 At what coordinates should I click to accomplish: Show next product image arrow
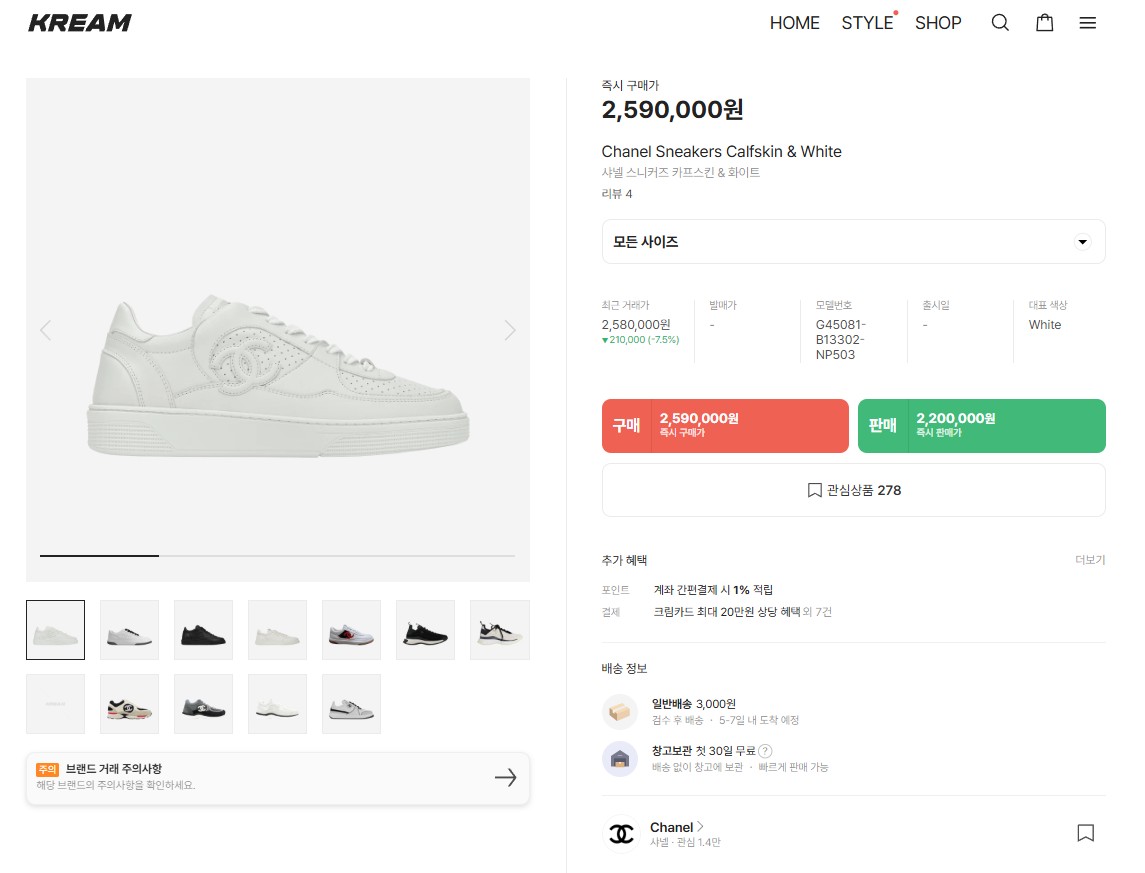click(x=510, y=330)
